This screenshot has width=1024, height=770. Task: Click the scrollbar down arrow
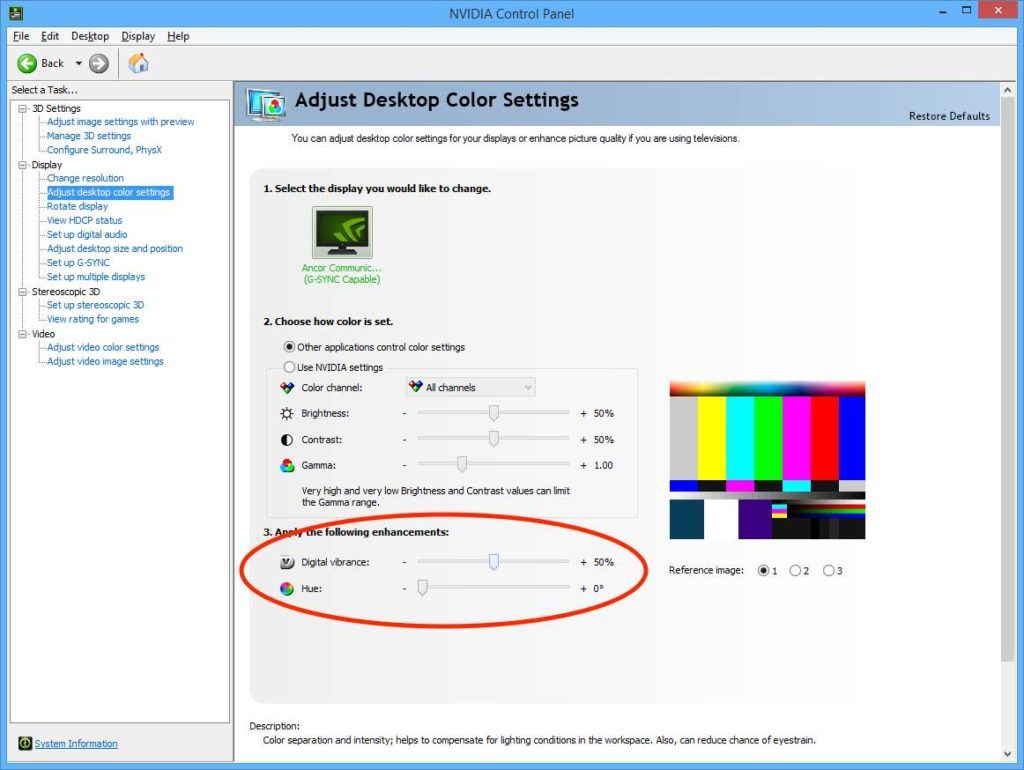[x=1007, y=754]
